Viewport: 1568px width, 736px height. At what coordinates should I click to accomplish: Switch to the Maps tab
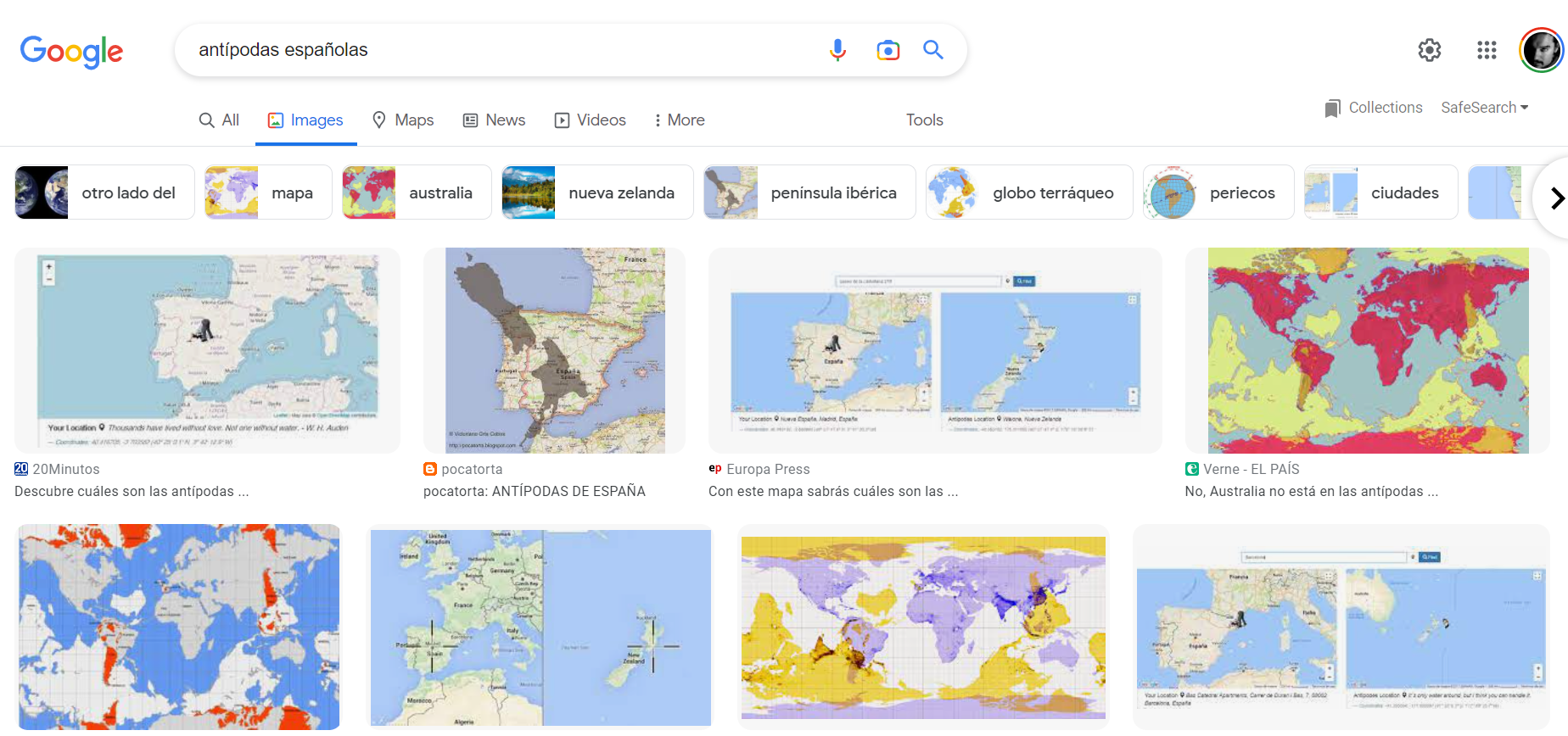[x=403, y=120]
